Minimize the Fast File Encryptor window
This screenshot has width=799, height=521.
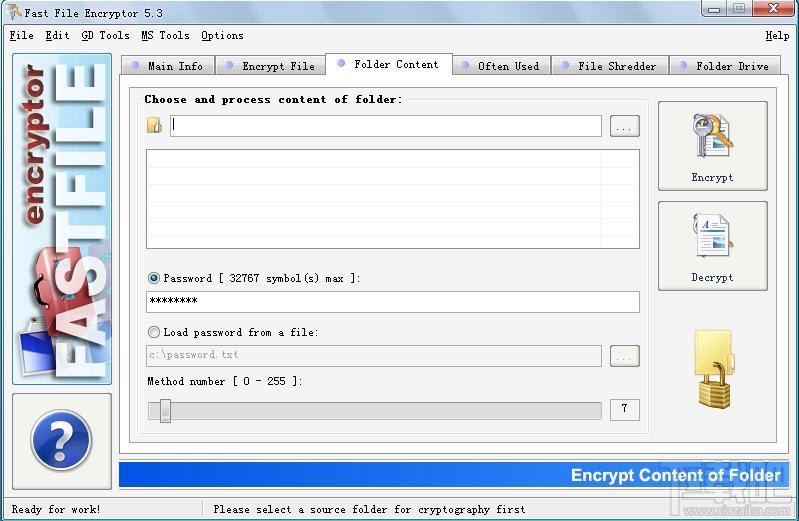[714, 9]
